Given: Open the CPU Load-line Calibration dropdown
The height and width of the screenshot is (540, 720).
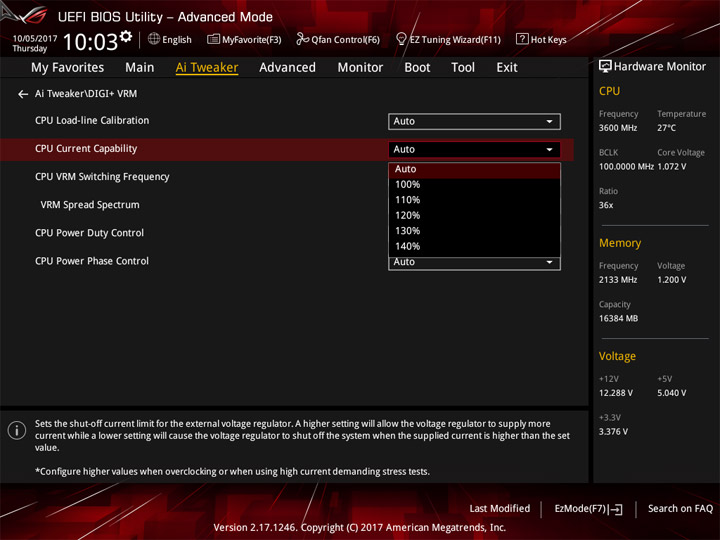Looking at the screenshot, I should pos(474,121).
